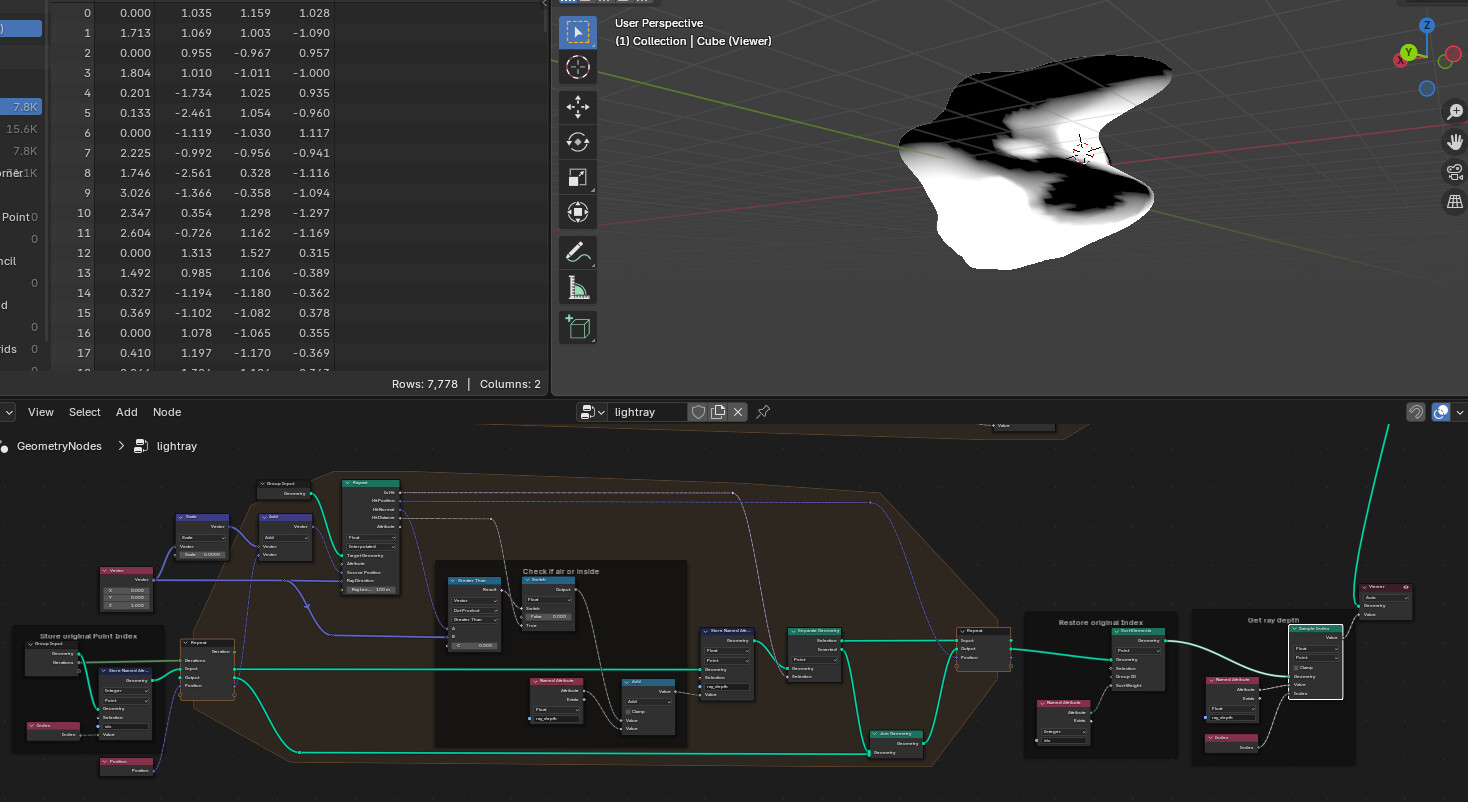Toggle the Clamp checkbox on the Add node

(628, 711)
